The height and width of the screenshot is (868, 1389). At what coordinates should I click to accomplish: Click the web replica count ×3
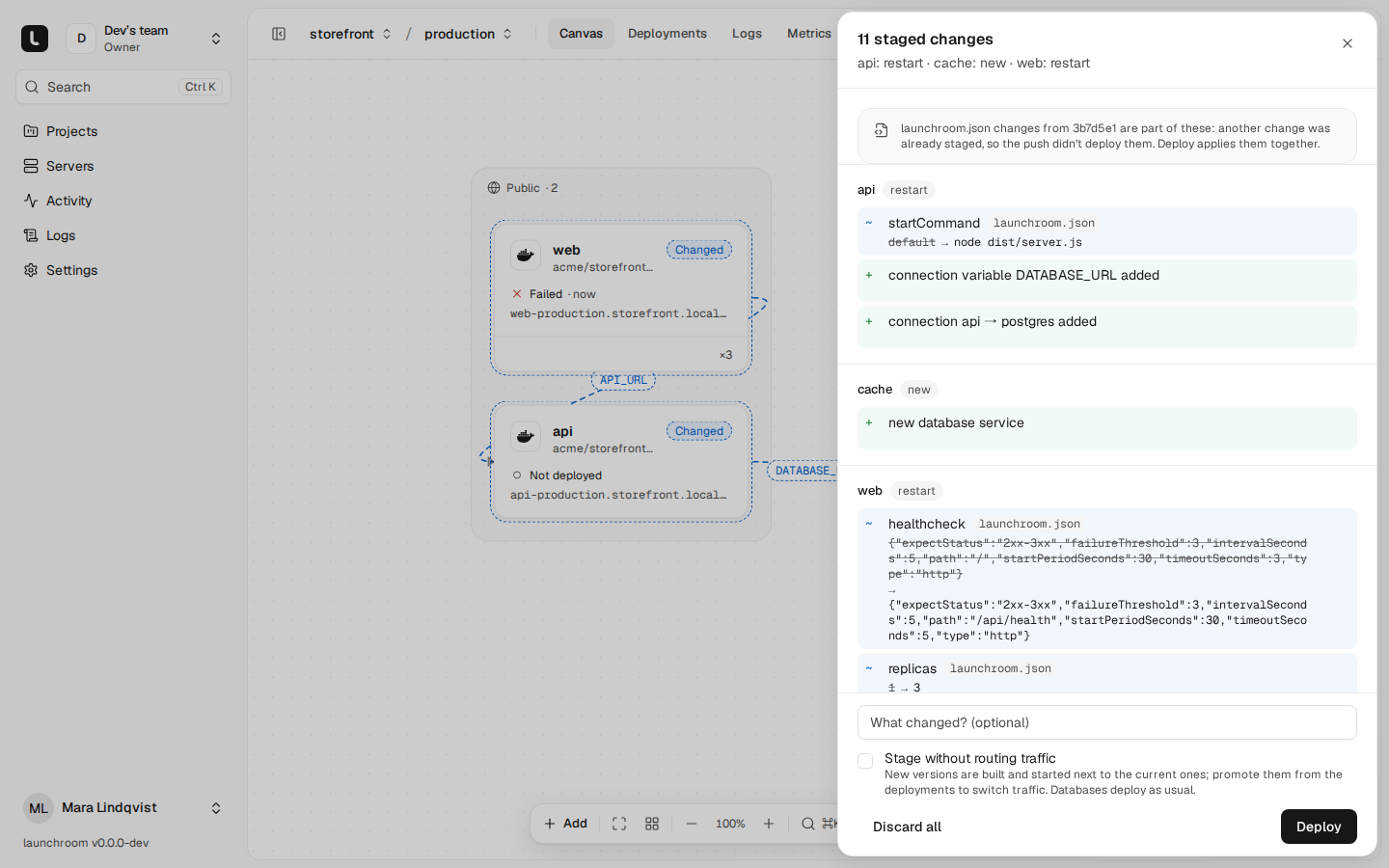(x=725, y=355)
